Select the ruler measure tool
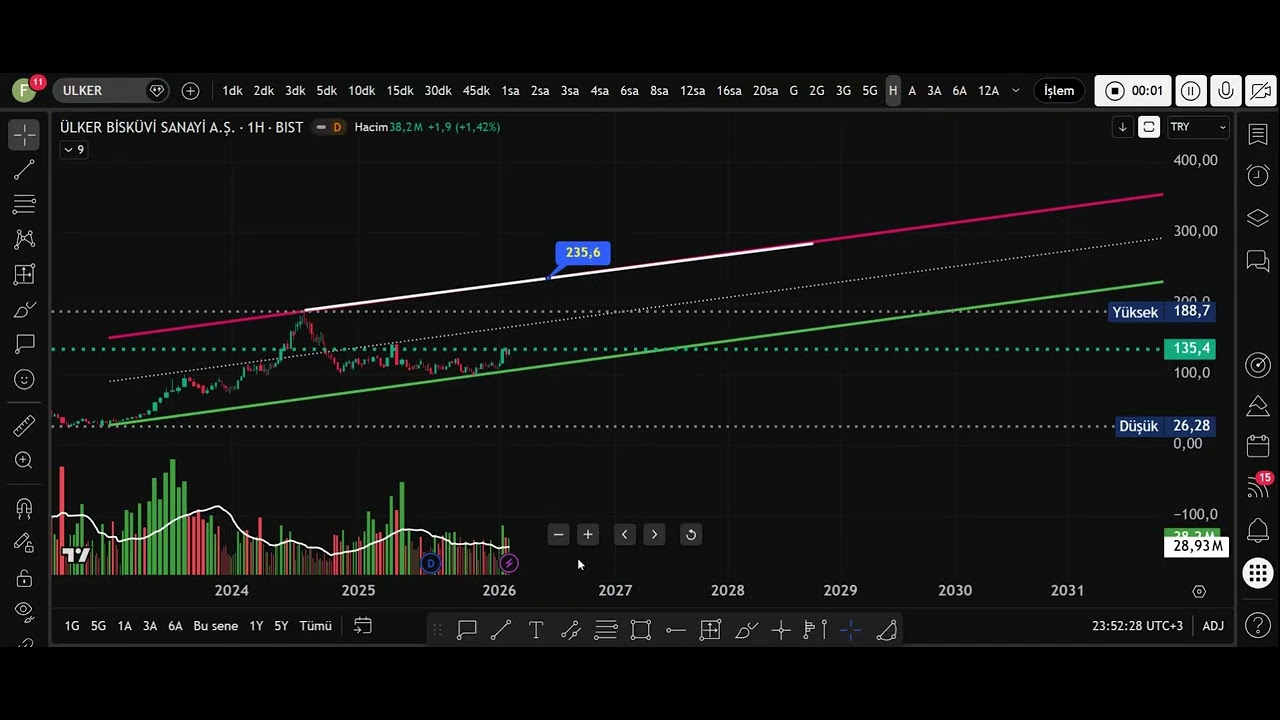 24,426
